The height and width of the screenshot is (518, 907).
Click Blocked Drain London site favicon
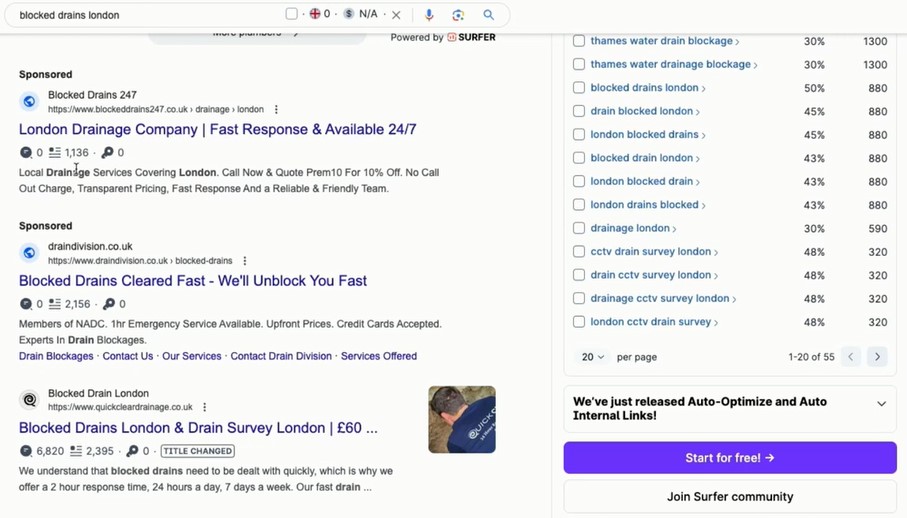point(29,399)
